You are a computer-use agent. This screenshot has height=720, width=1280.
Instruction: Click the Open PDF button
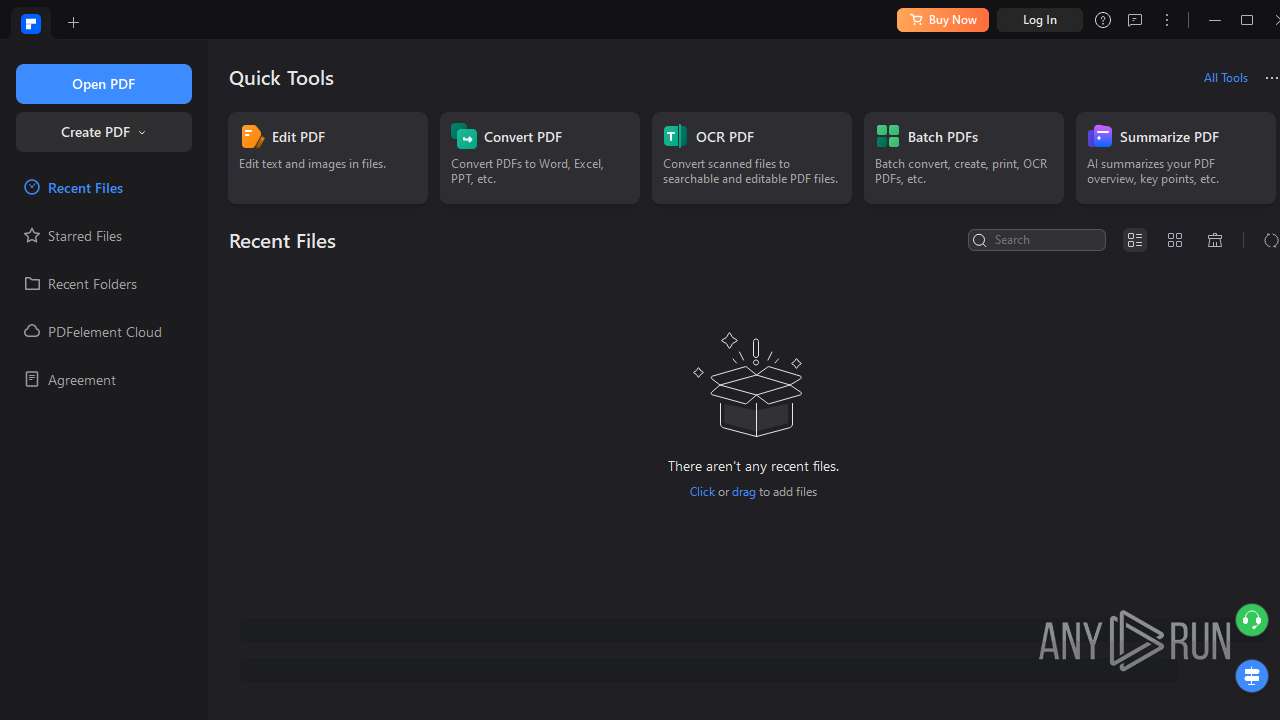[x=104, y=84]
